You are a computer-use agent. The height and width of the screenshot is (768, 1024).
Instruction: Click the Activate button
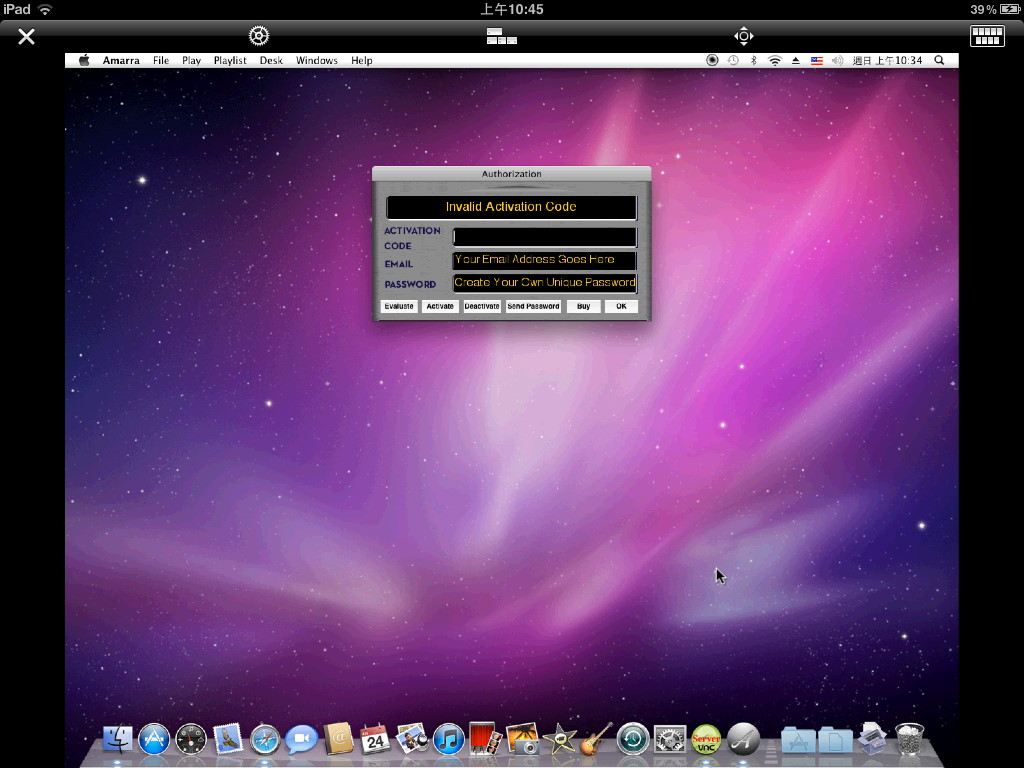pyautogui.click(x=440, y=306)
